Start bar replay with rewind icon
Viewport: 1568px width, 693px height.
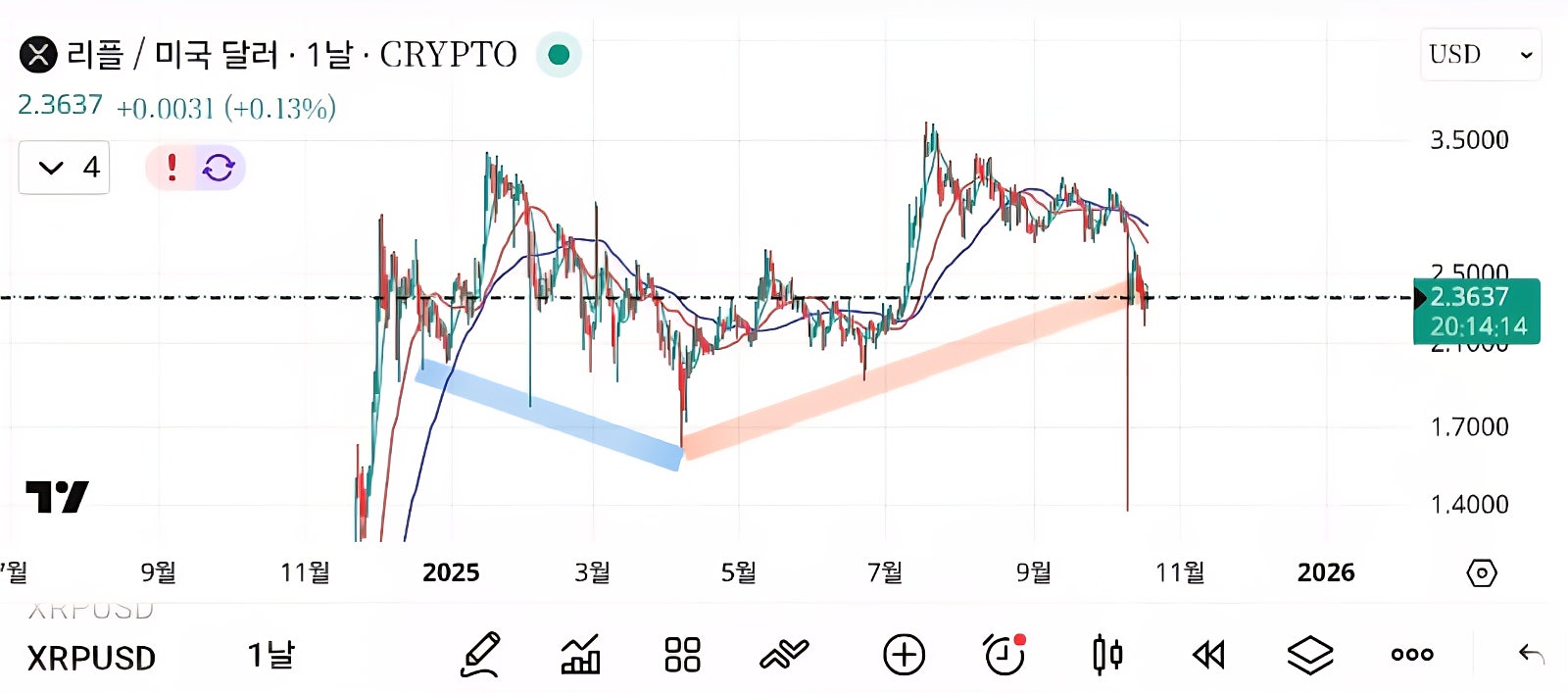click(x=1208, y=655)
